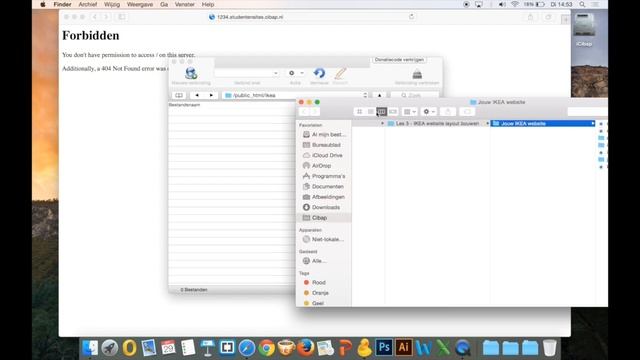Screen dimensions: 640x360
Task: Open AirDrop in Finder sidebar
Action: tap(317, 166)
